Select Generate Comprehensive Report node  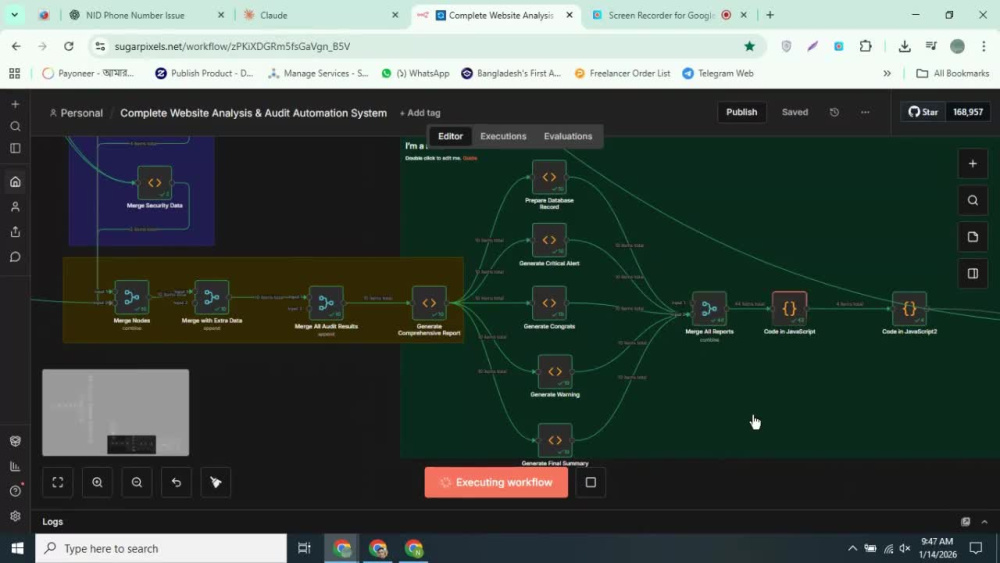(429, 303)
